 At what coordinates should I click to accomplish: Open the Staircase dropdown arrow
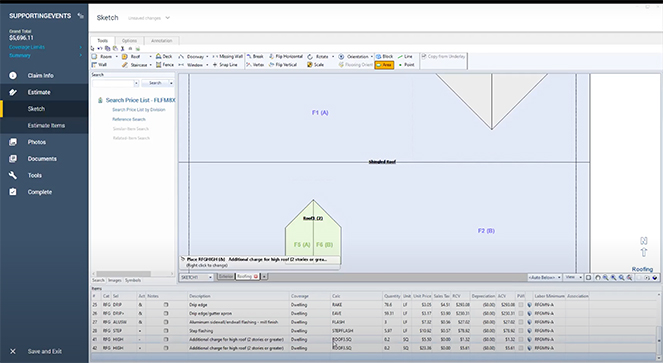[150, 65]
